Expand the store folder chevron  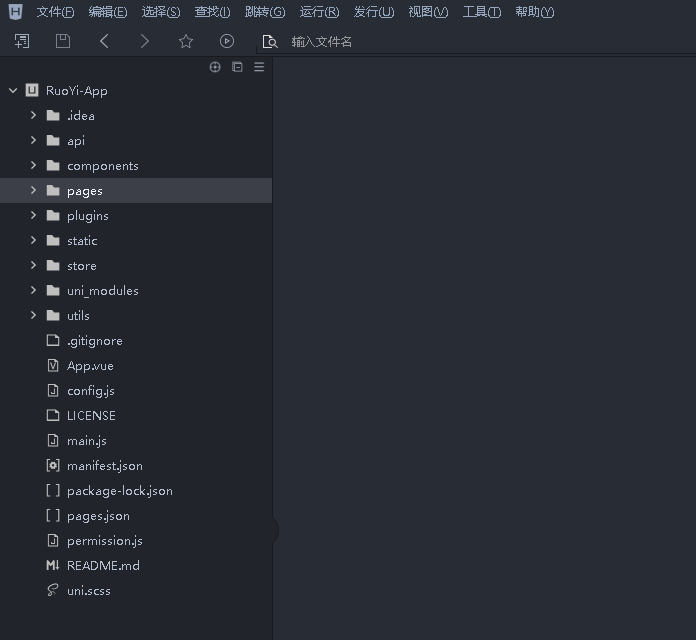click(x=33, y=265)
